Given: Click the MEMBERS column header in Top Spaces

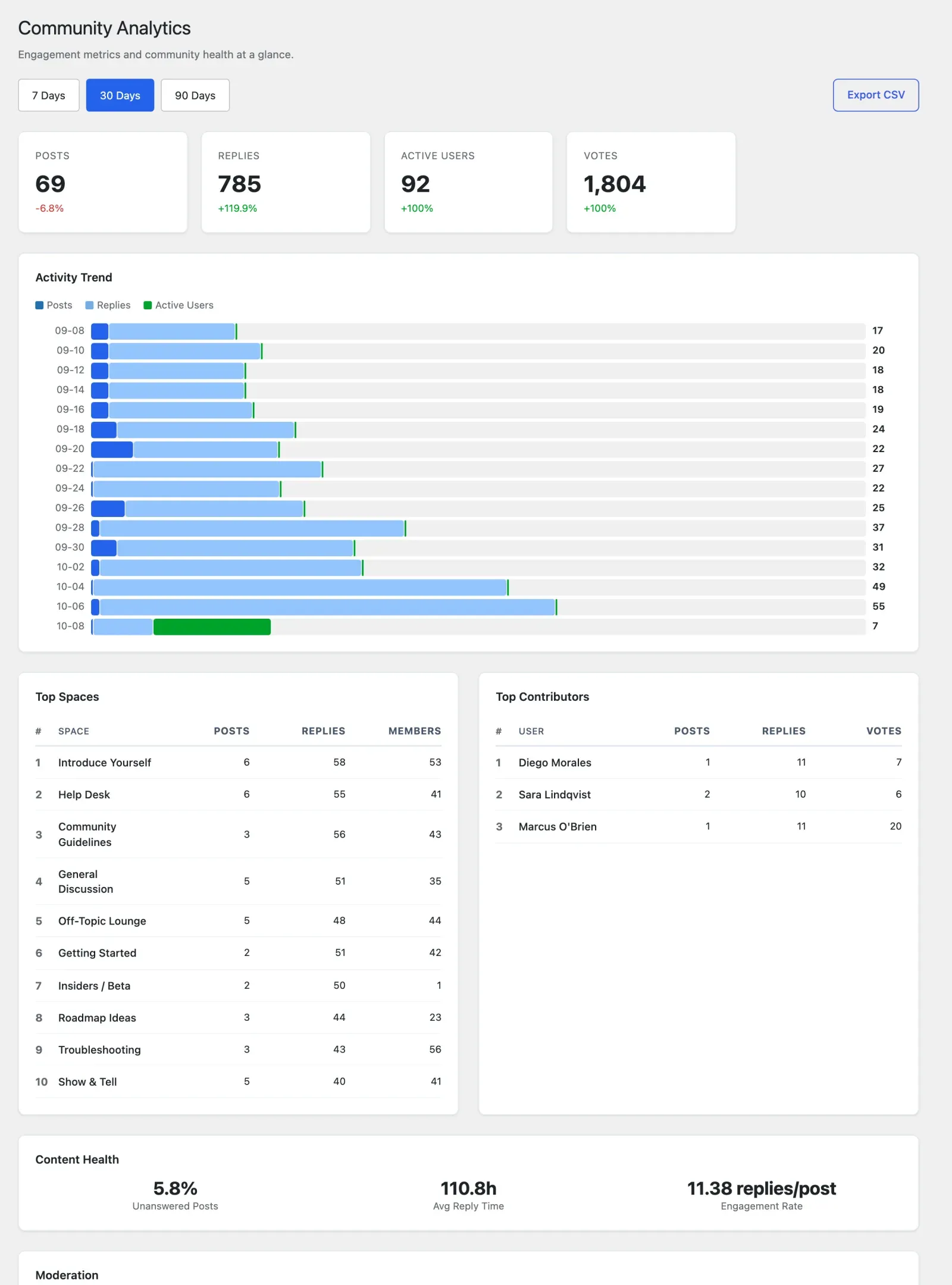Looking at the screenshot, I should click(x=415, y=731).
